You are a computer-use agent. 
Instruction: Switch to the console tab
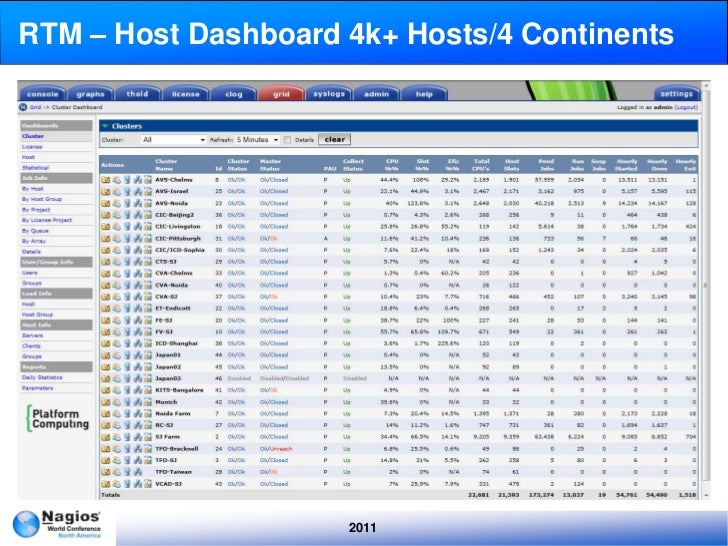[43, 94]
